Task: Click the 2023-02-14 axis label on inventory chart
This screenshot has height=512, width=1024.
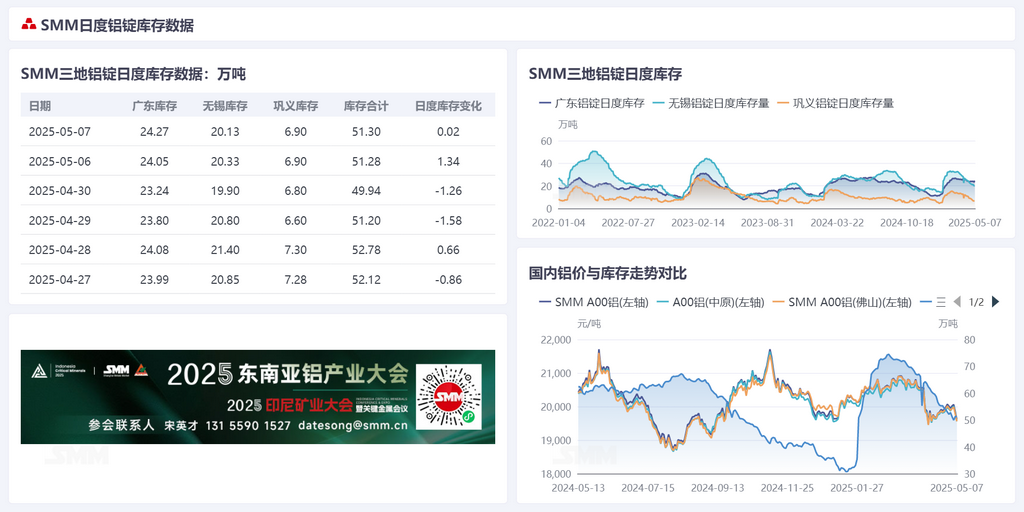Action: (x=700, y=222)
